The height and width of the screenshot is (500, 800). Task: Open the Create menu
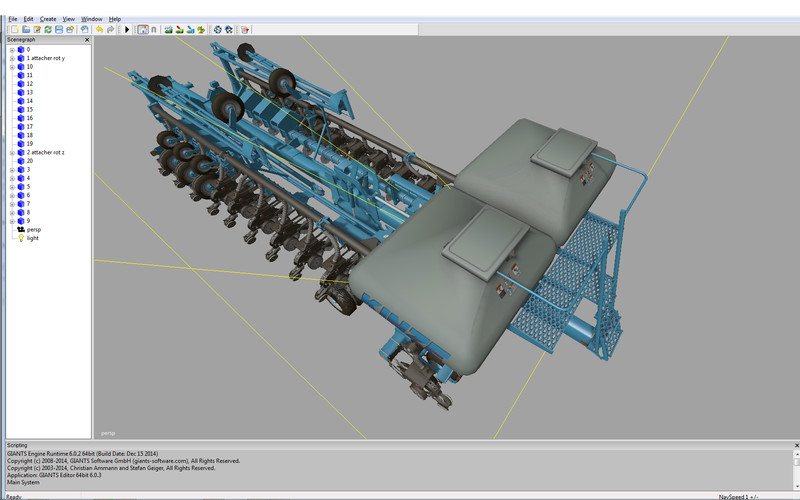coord(48,19)
